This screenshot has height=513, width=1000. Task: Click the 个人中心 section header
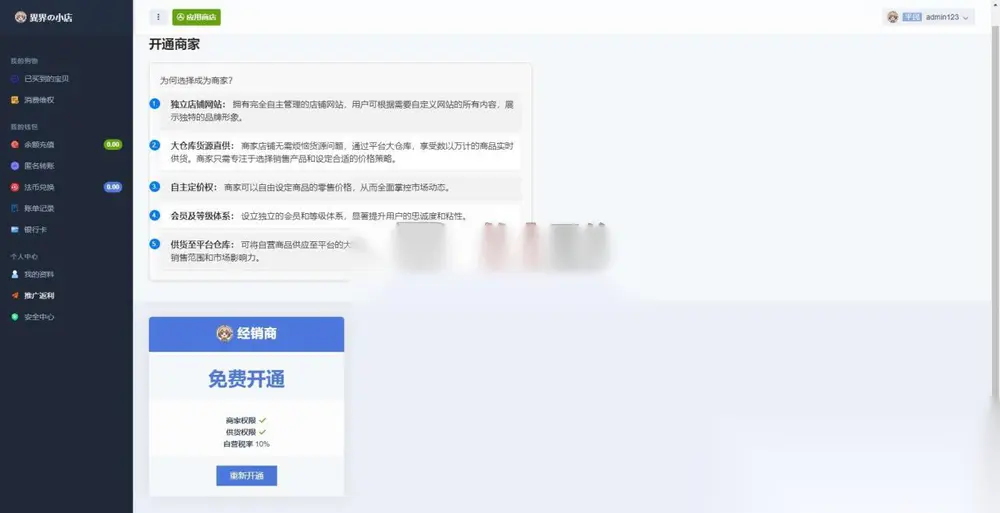pos(24,256)
